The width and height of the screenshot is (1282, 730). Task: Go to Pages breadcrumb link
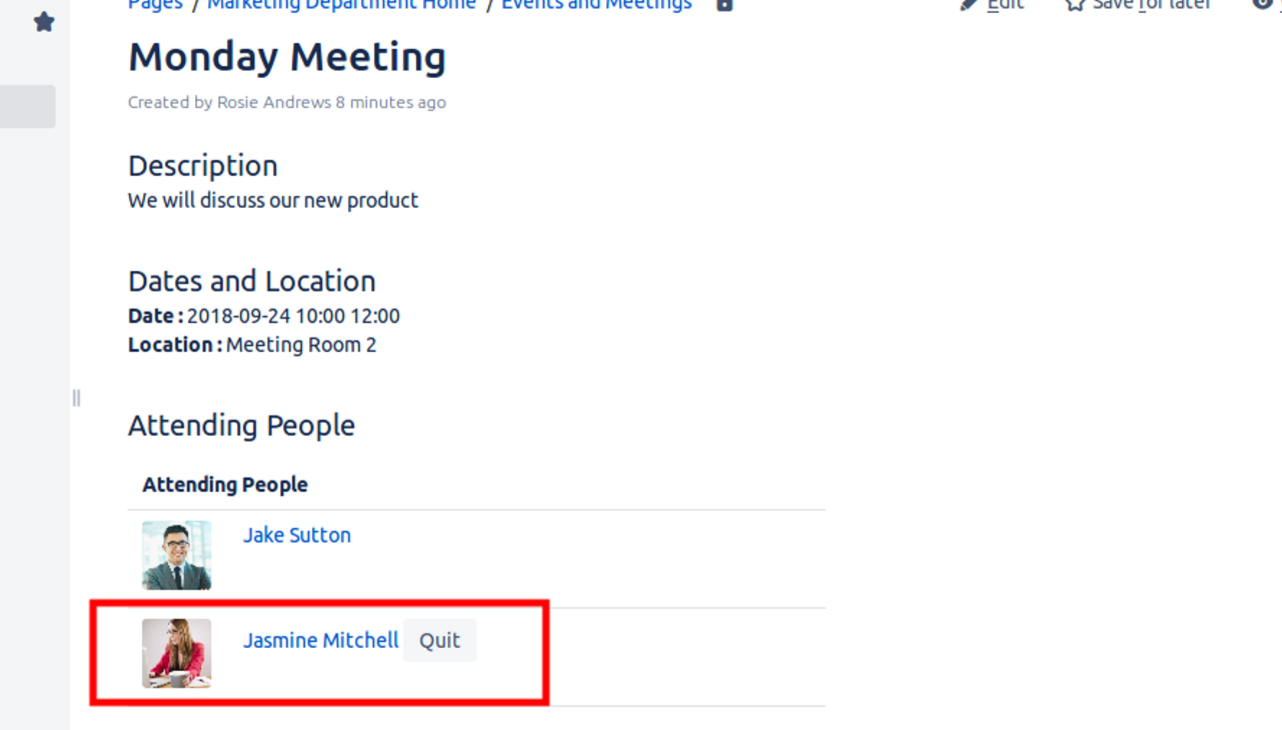(x=155, y=5)
